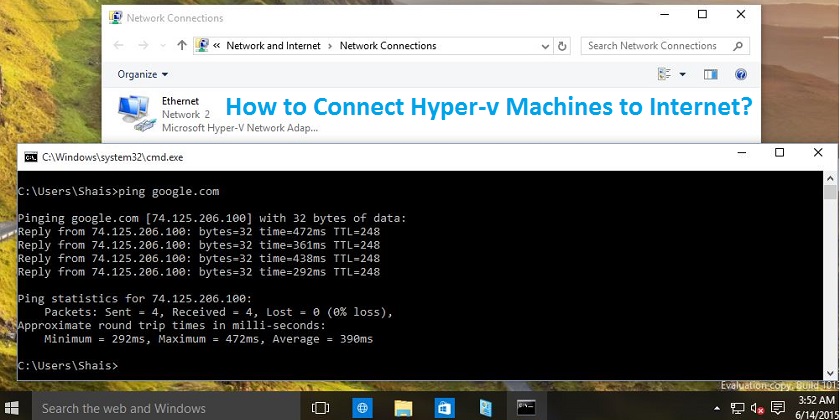Image resolution: width=840 pixels, height=420 pixels.
Task: Click cmd scrollbar up arrow
Action: coord(830,178)
